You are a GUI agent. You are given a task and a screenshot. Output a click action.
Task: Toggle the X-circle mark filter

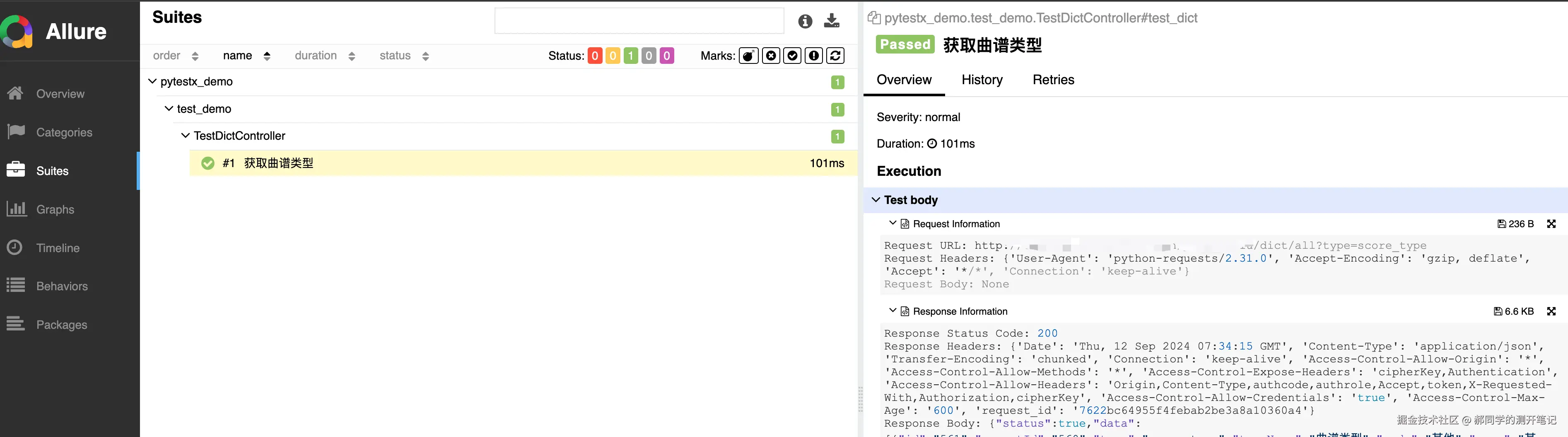tap(771, 56)
